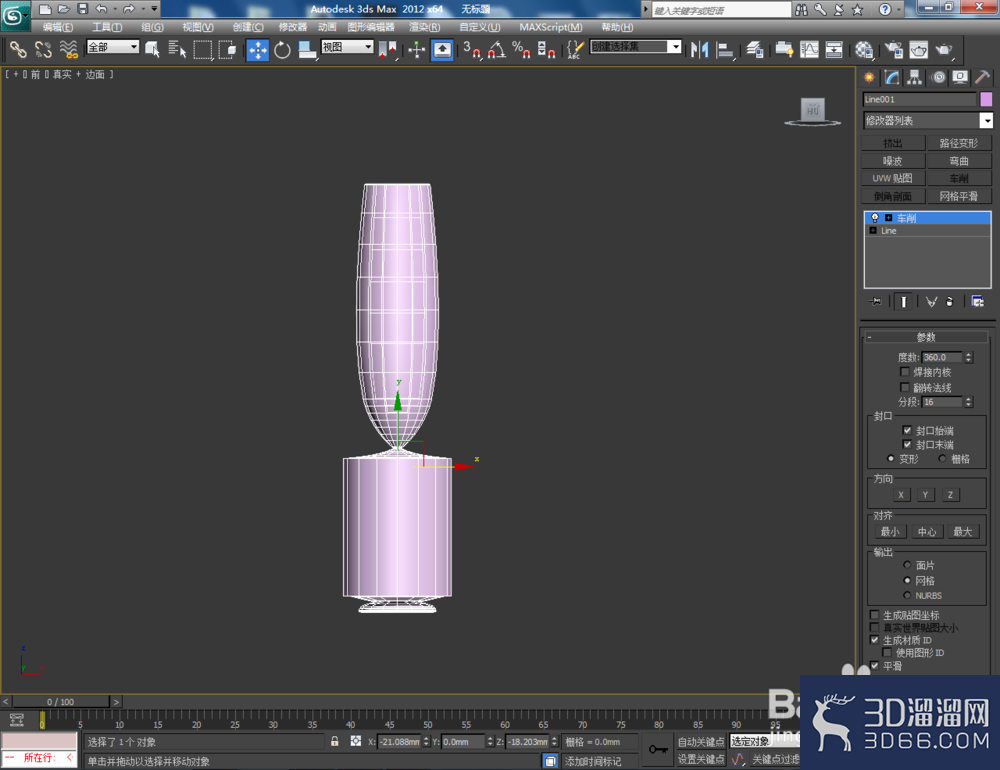Uncheck the 封口末端 checkbox
Viewport: 1000px width, 770px height.
pos(907,444)
